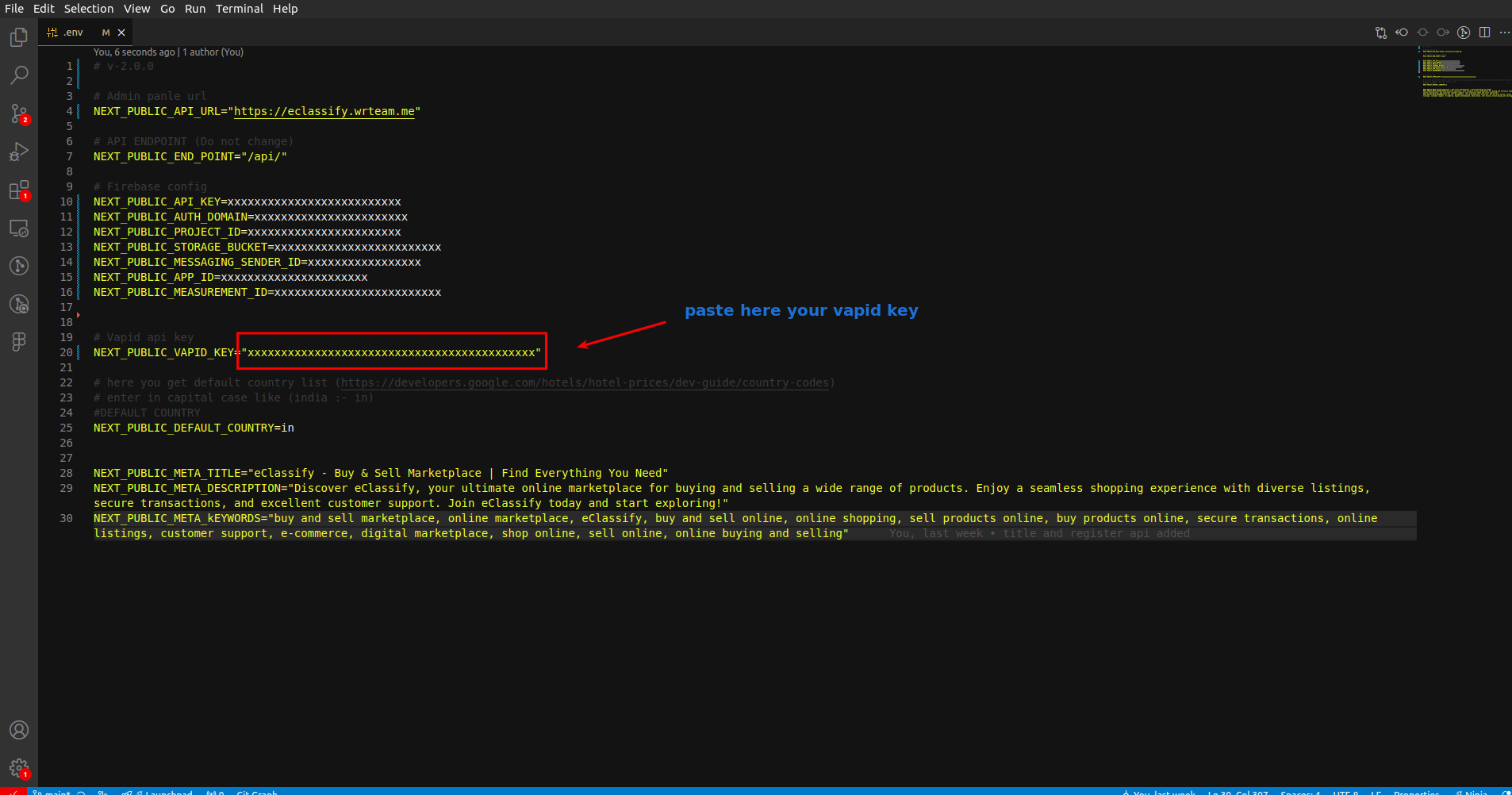1512x795 pixels.
Task: Open the Run and Debug view
Action: pos(19,152)
